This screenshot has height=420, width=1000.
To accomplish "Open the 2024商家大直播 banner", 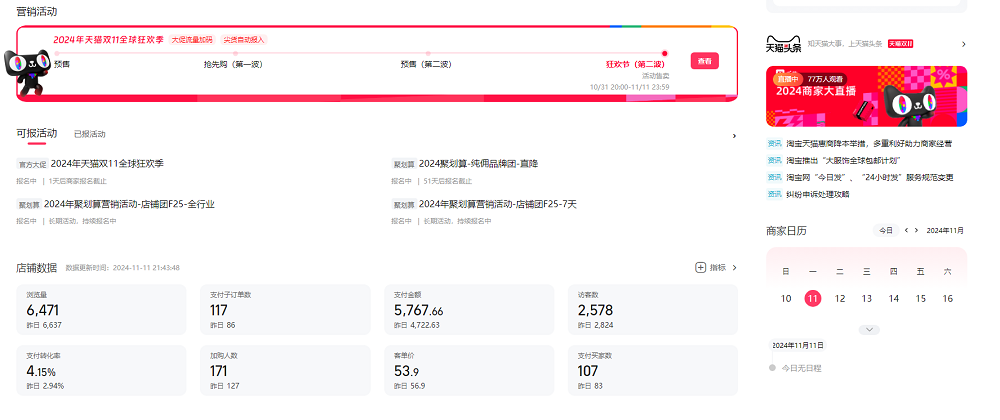I will point(866,97).
